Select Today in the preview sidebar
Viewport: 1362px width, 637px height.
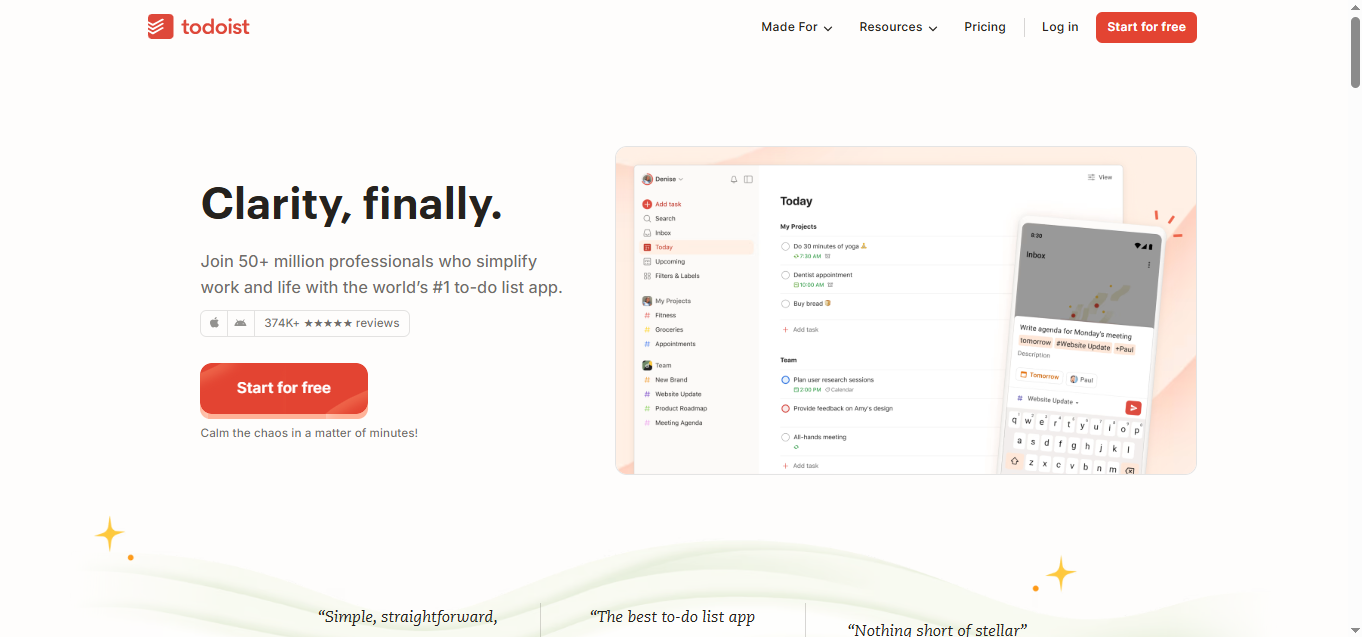[697, 247]
